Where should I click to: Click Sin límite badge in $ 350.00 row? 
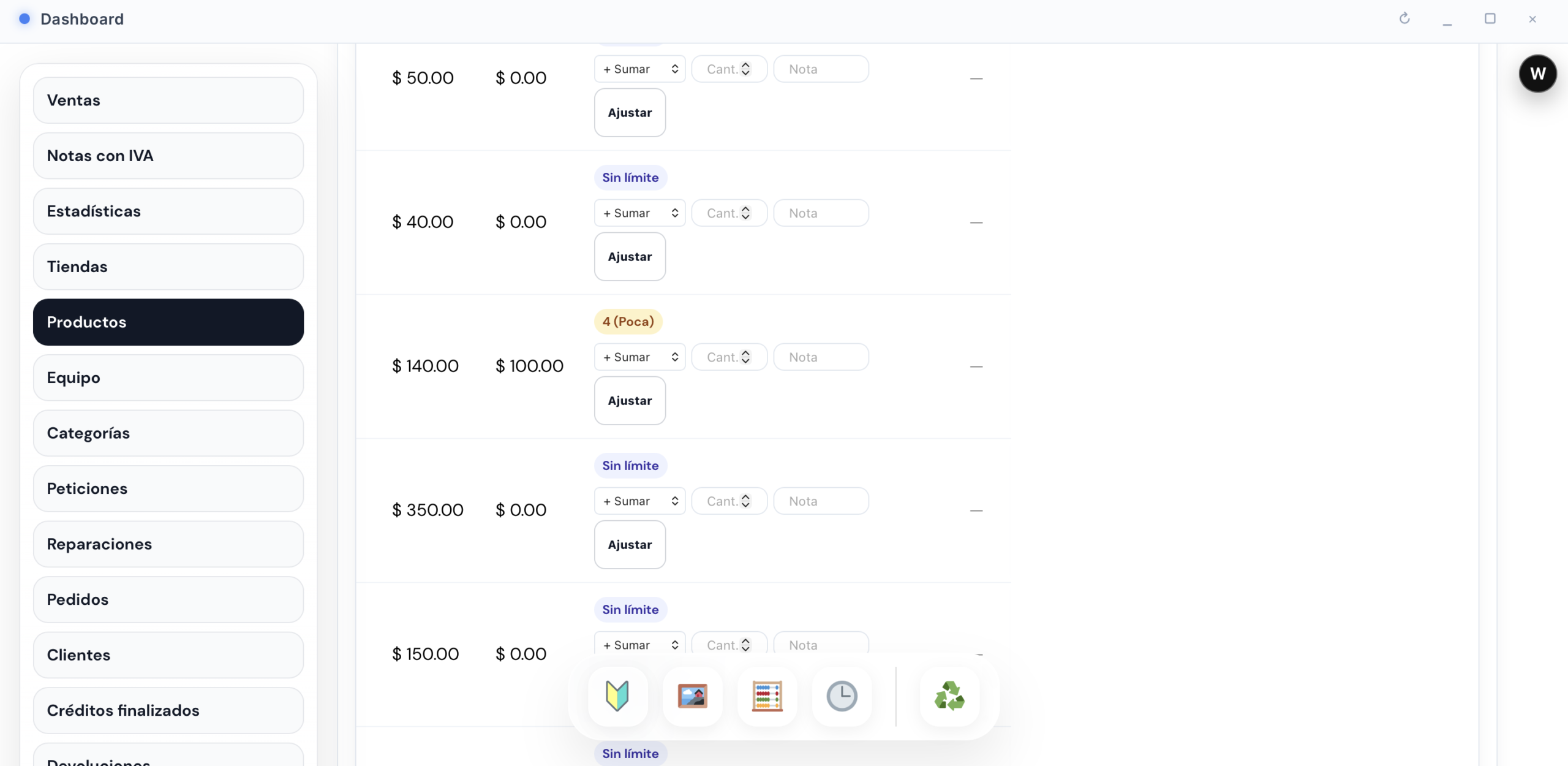[630, 466]
